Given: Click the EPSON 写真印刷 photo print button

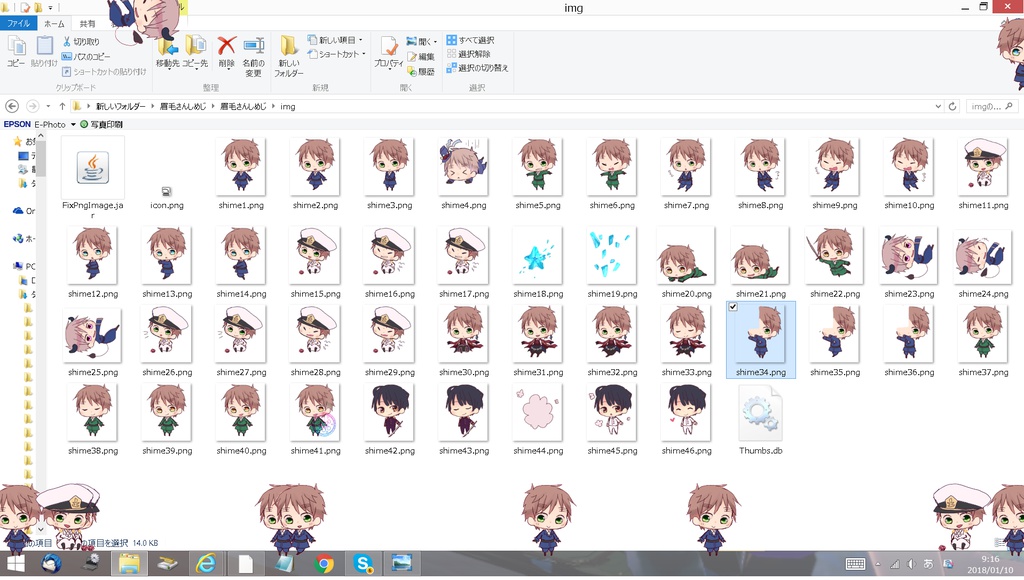Looking at the screenshot, I should point(101,124).
